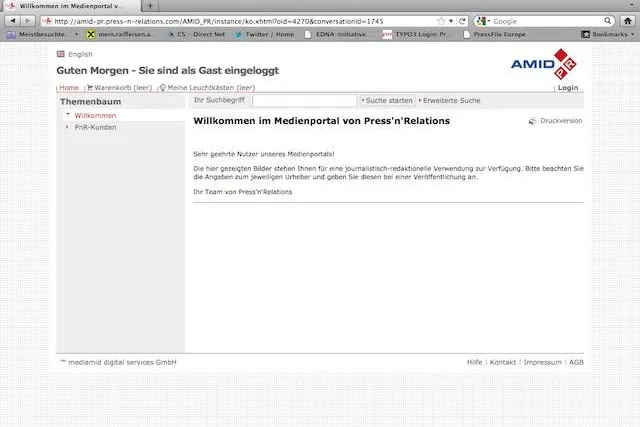
Task: Open TYPO3 Login bookmark
Action: 415,34
